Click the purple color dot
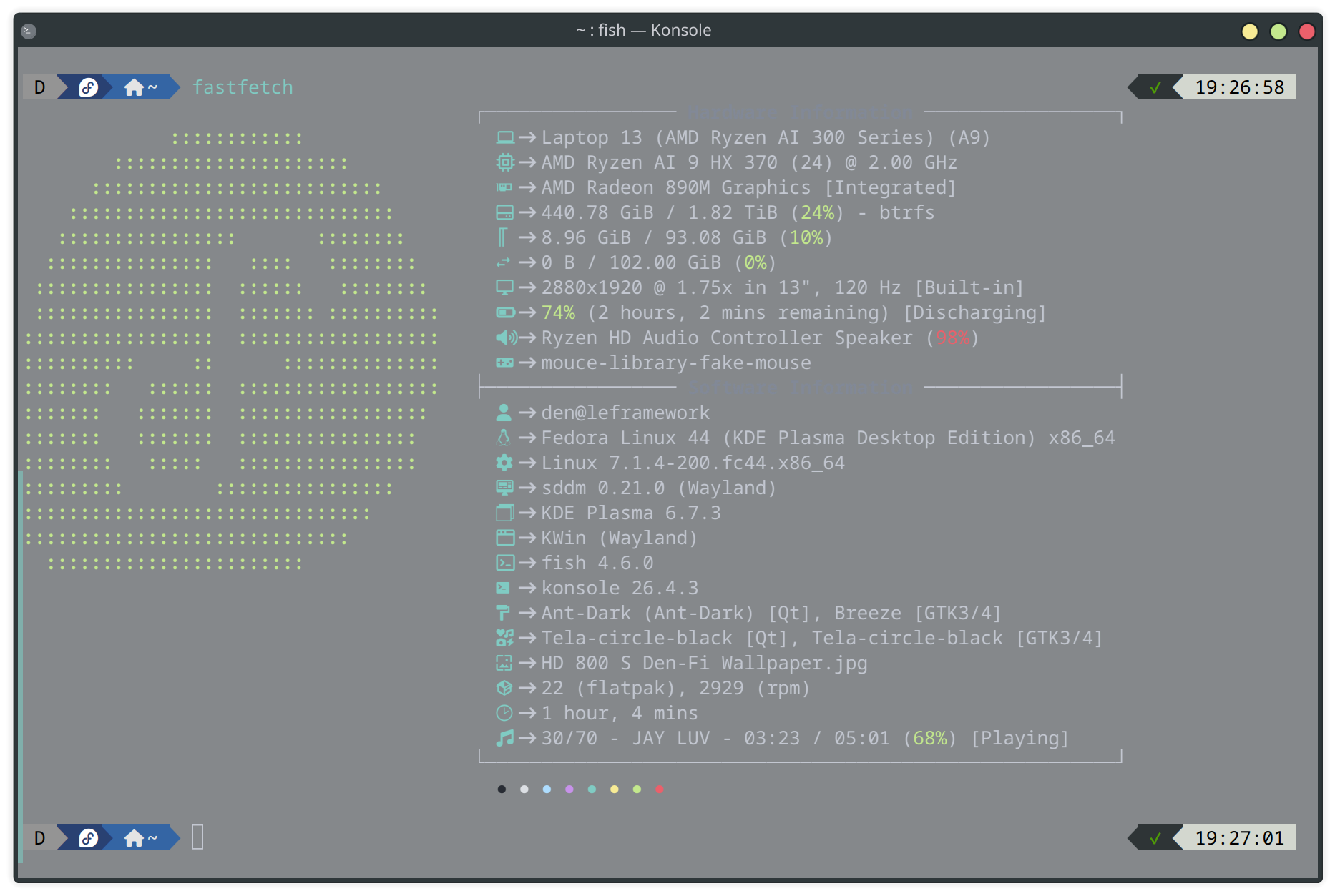Viewport: 1335px width, 896px height. click(x=569, y=789)
